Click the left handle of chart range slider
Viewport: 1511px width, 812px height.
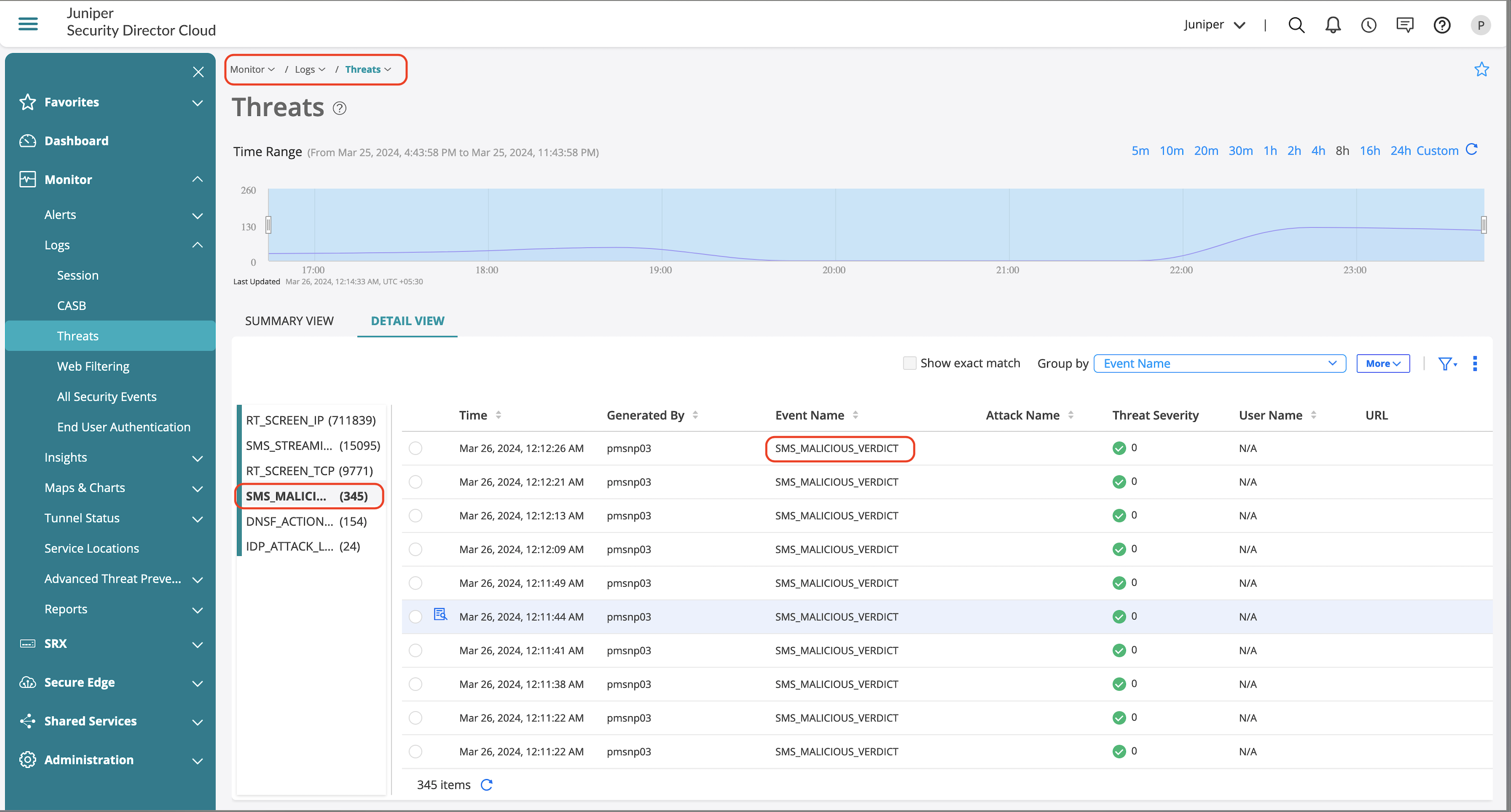pyautogui.click(x=268, y=224)
